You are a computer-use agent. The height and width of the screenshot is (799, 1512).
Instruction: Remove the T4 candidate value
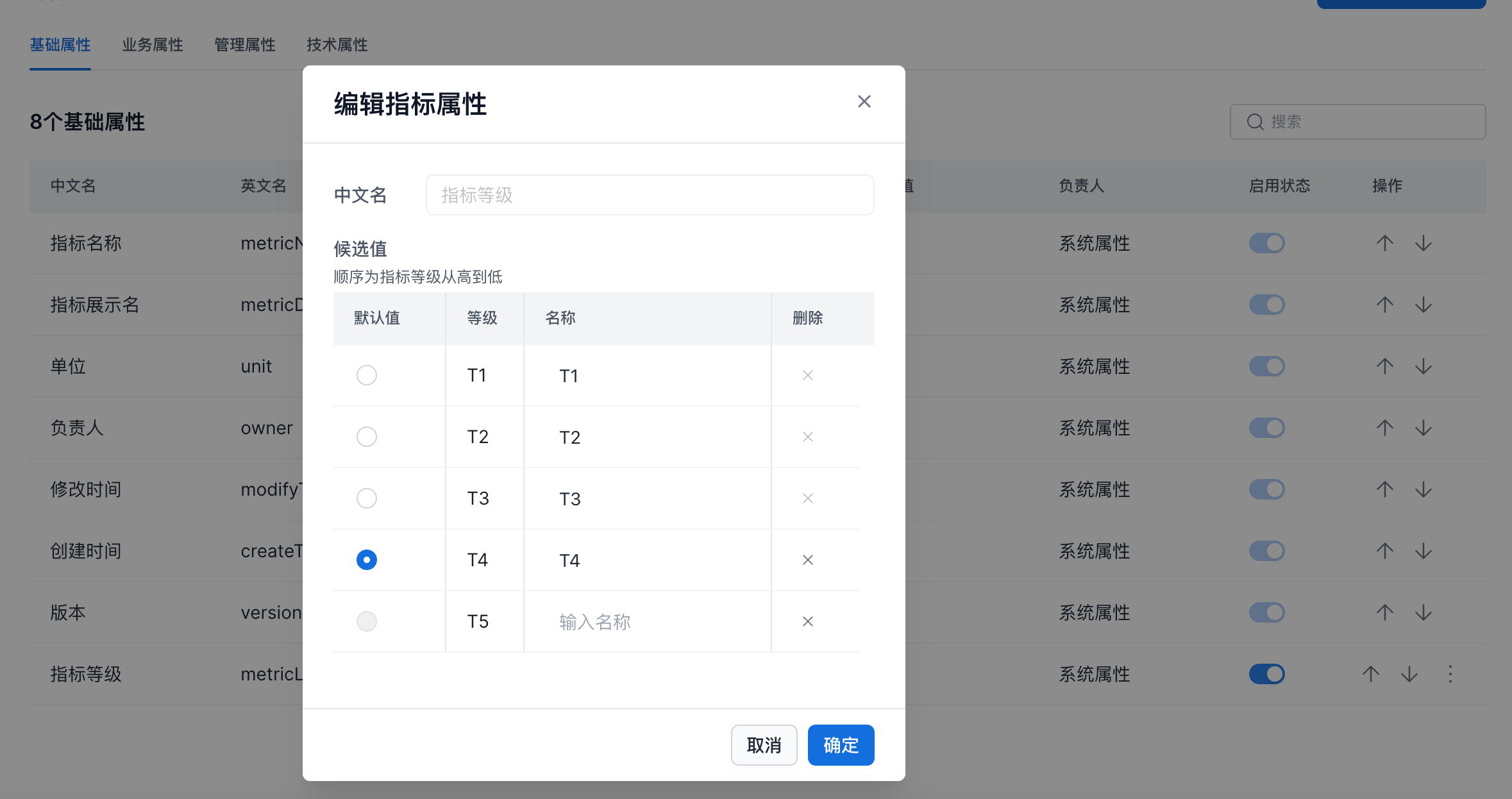pos(807,560)
